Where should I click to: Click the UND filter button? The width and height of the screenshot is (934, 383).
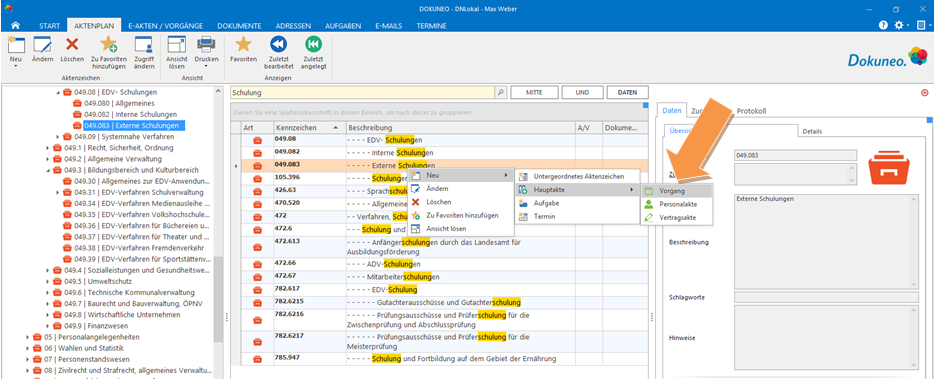pos(583,93)
